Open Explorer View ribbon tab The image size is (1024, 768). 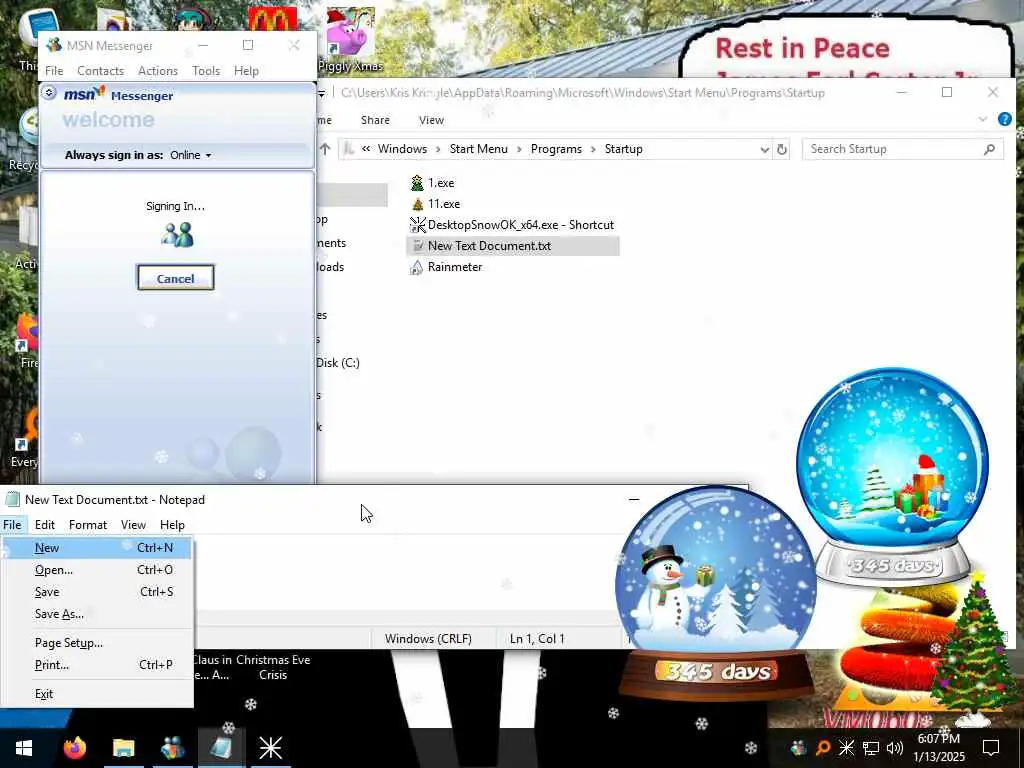(x=431, y=120)
